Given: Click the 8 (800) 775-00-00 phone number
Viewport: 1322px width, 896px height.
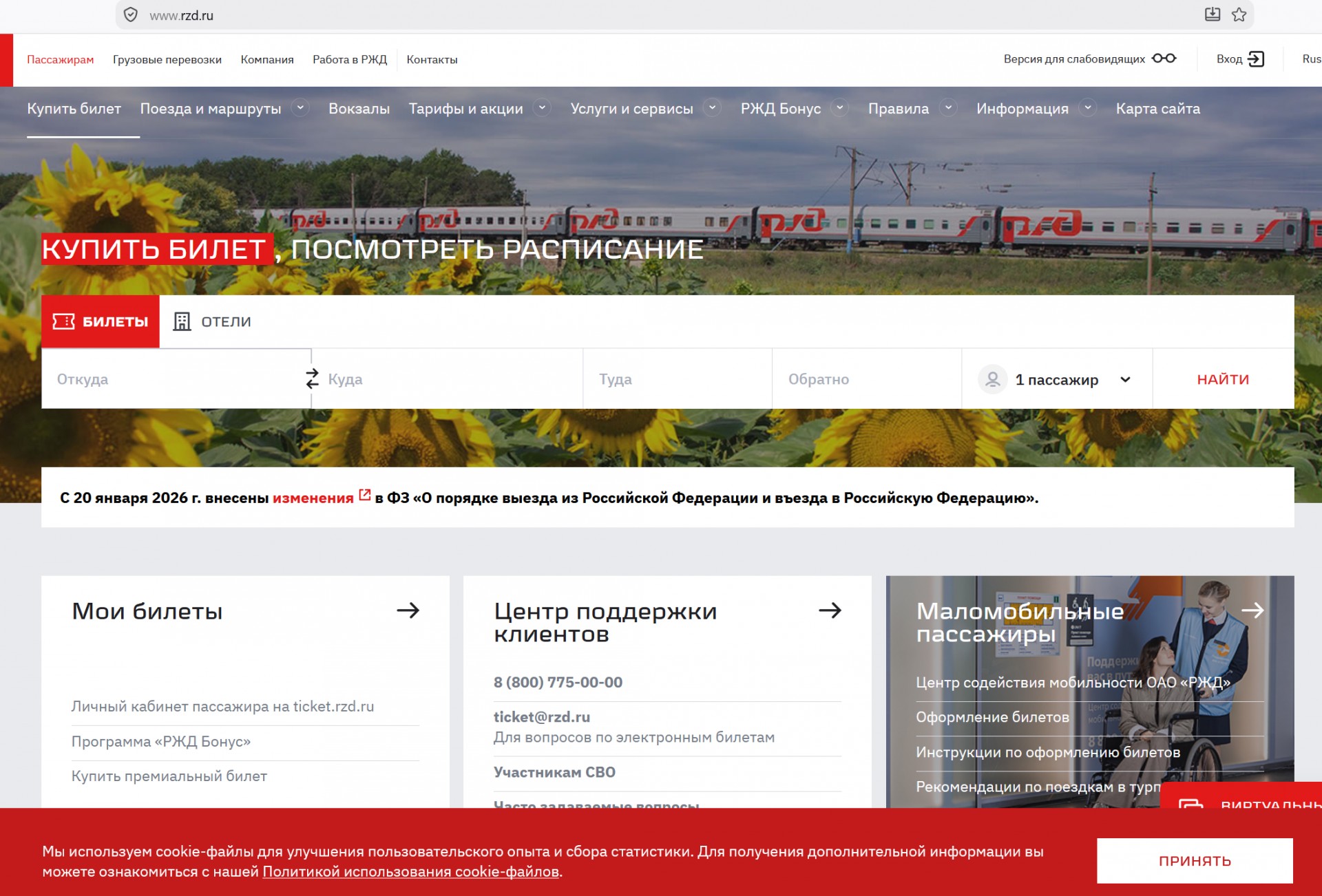Looking at the screenshot, I should (x=558, y=682).
